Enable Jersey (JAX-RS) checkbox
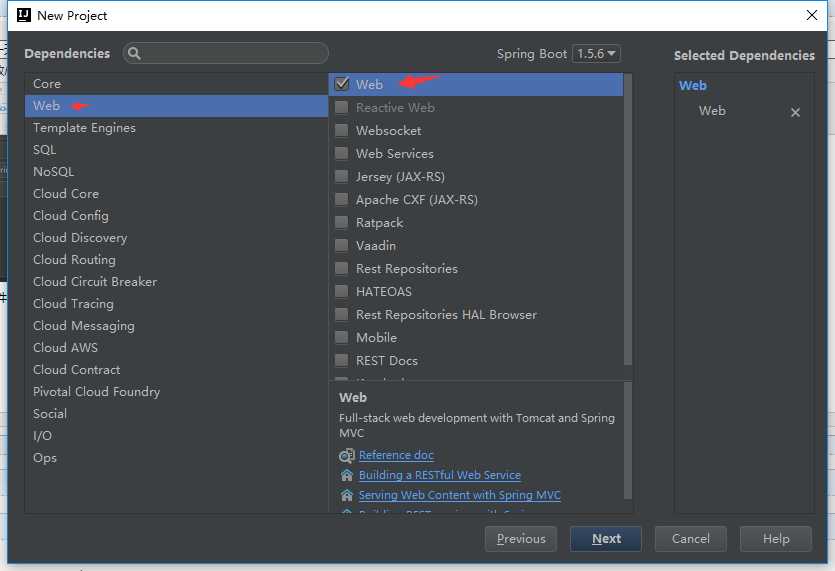 (x=341, y=176)
